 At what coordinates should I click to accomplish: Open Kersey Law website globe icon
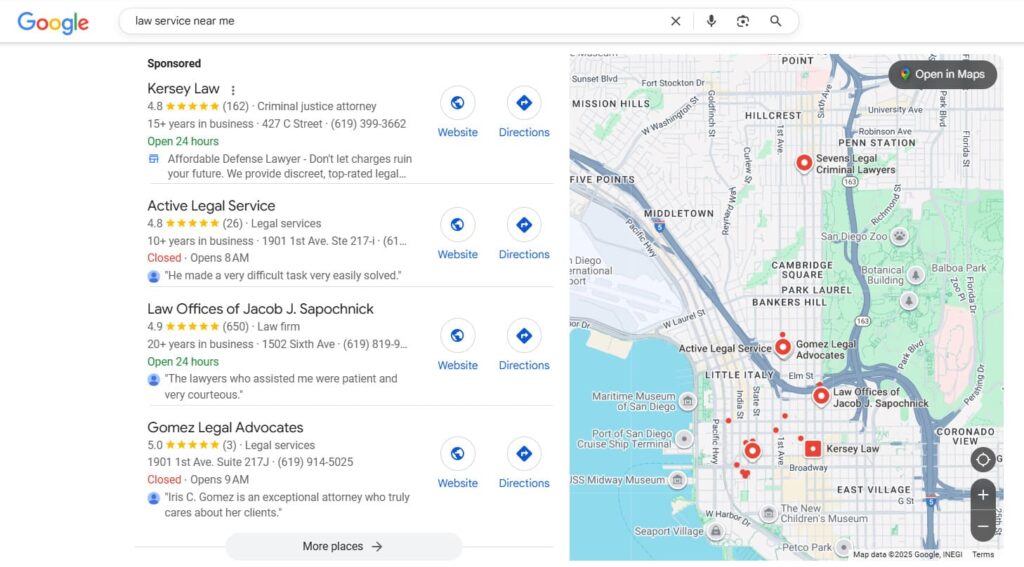(x=457, y=103)
